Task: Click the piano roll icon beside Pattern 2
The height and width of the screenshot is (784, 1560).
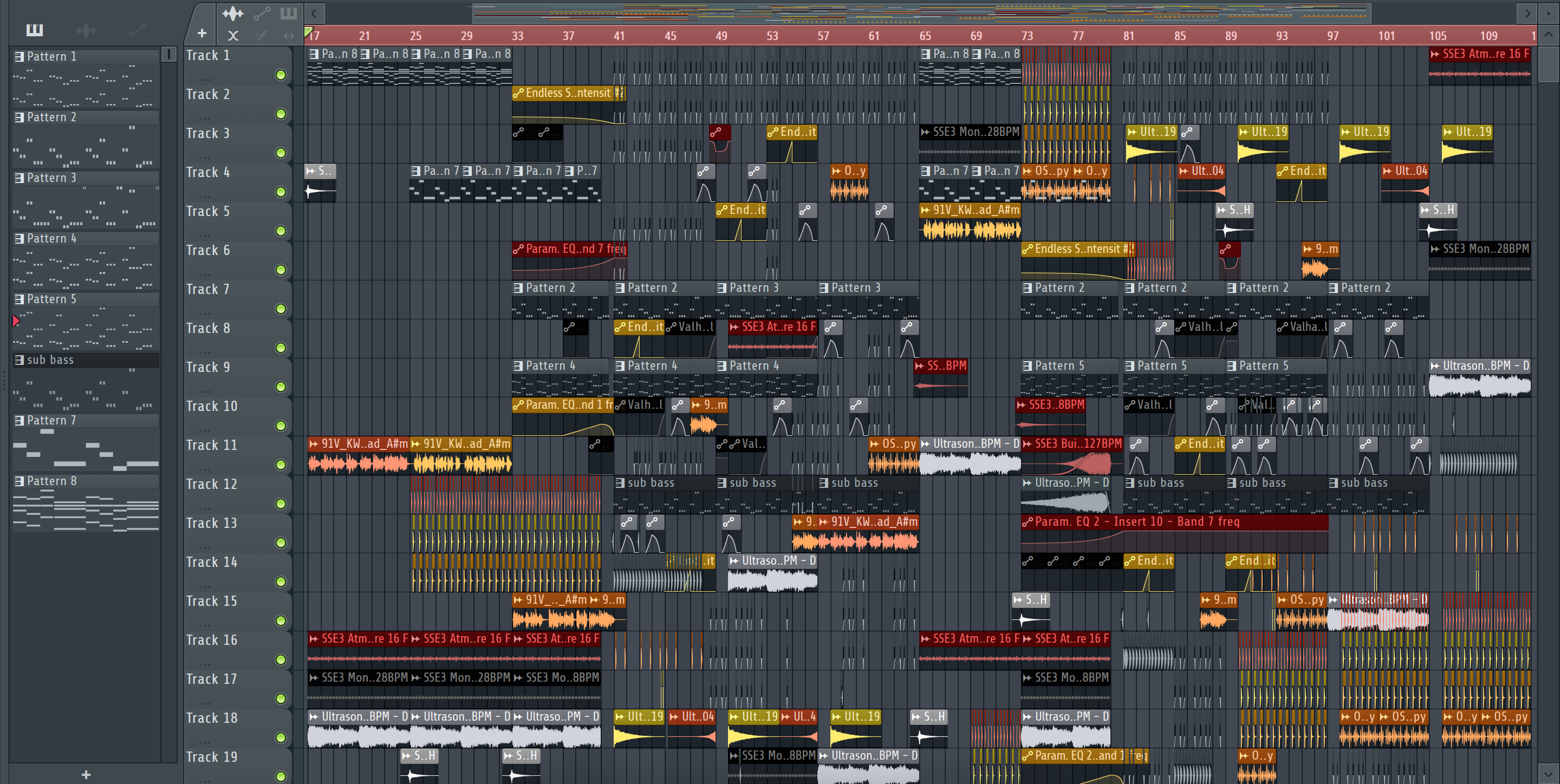Action: [x=19, y=117]
